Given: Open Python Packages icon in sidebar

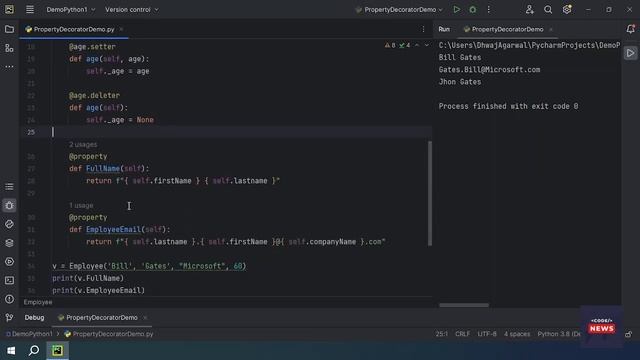Looking at the screenshot, I should [x=9, y=224].
